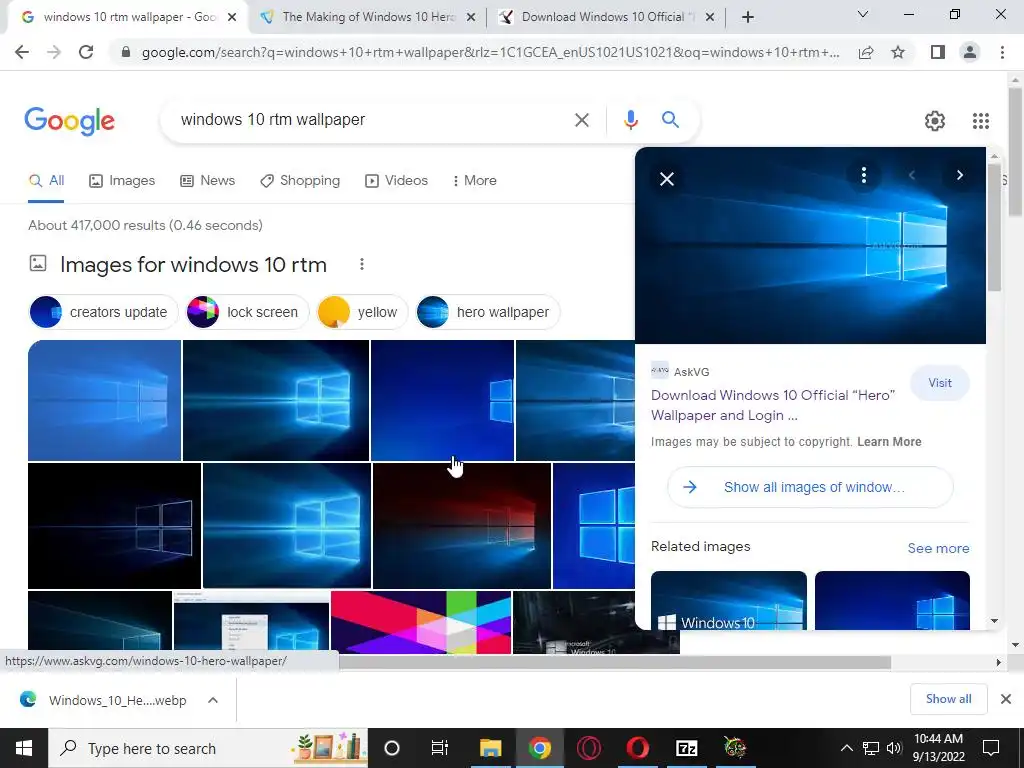This screenshot has width=1024, height=768.
Task: Switch to The Making of Windows 10 Hero tab
Action: click(368, 17)
